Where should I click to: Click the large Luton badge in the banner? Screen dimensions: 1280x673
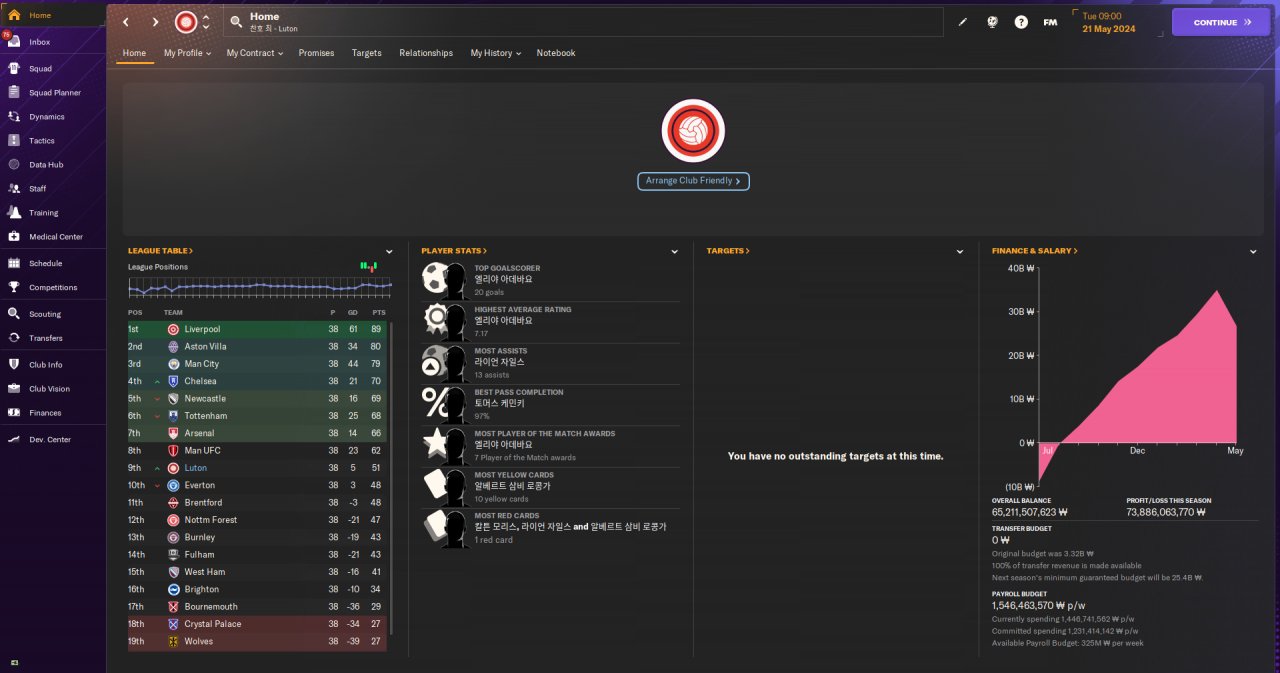click(x=693, y=131)
